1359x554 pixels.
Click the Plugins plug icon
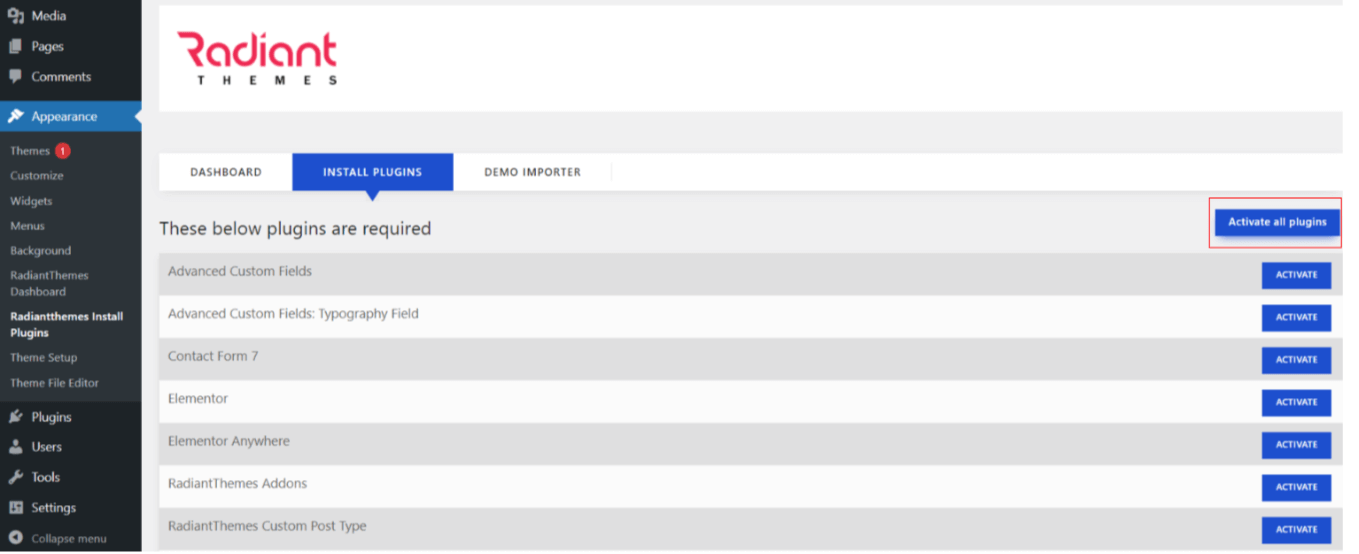(x=16, y=417)
